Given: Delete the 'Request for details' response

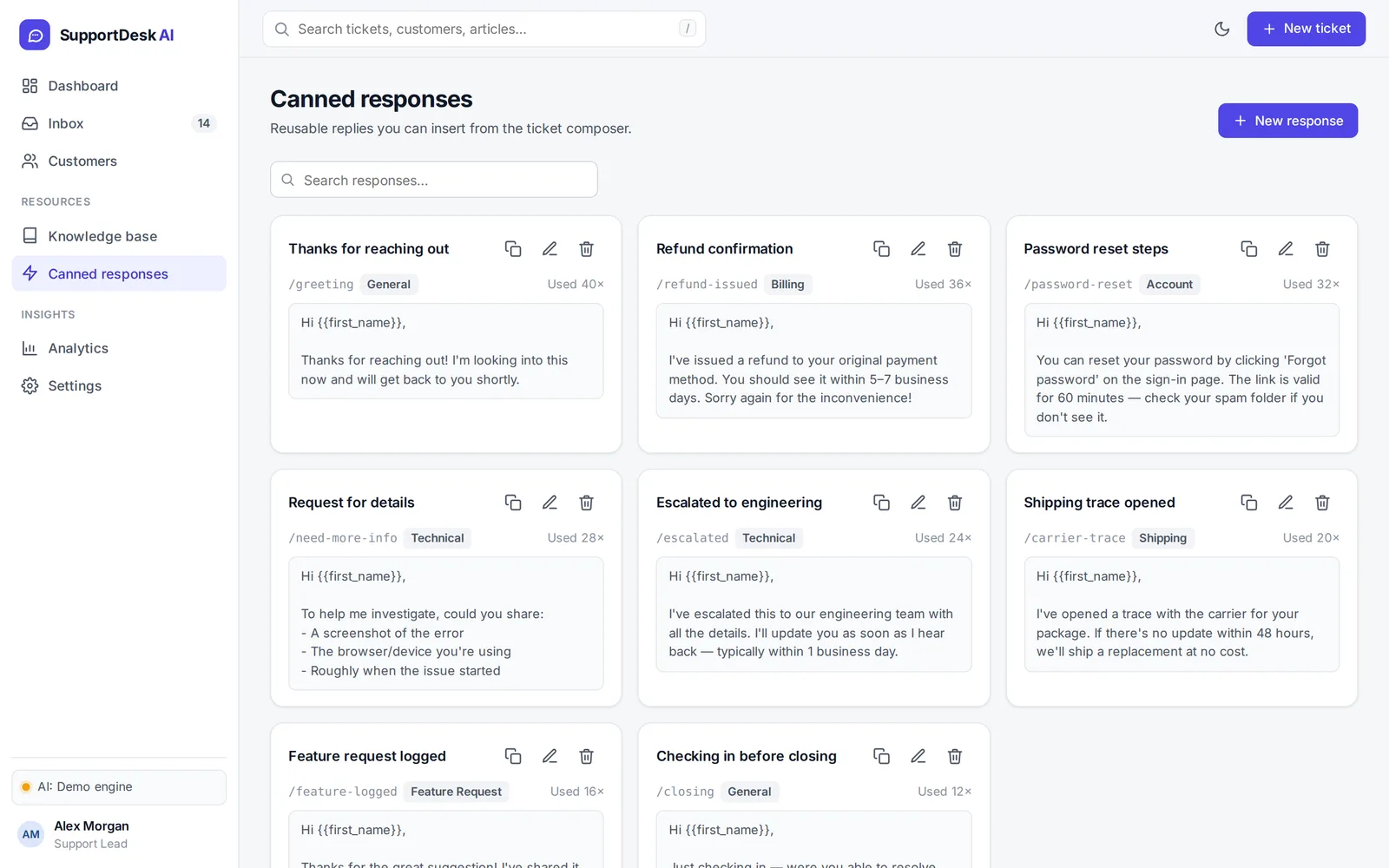Looking at the screenshot, I should (586, 503).
